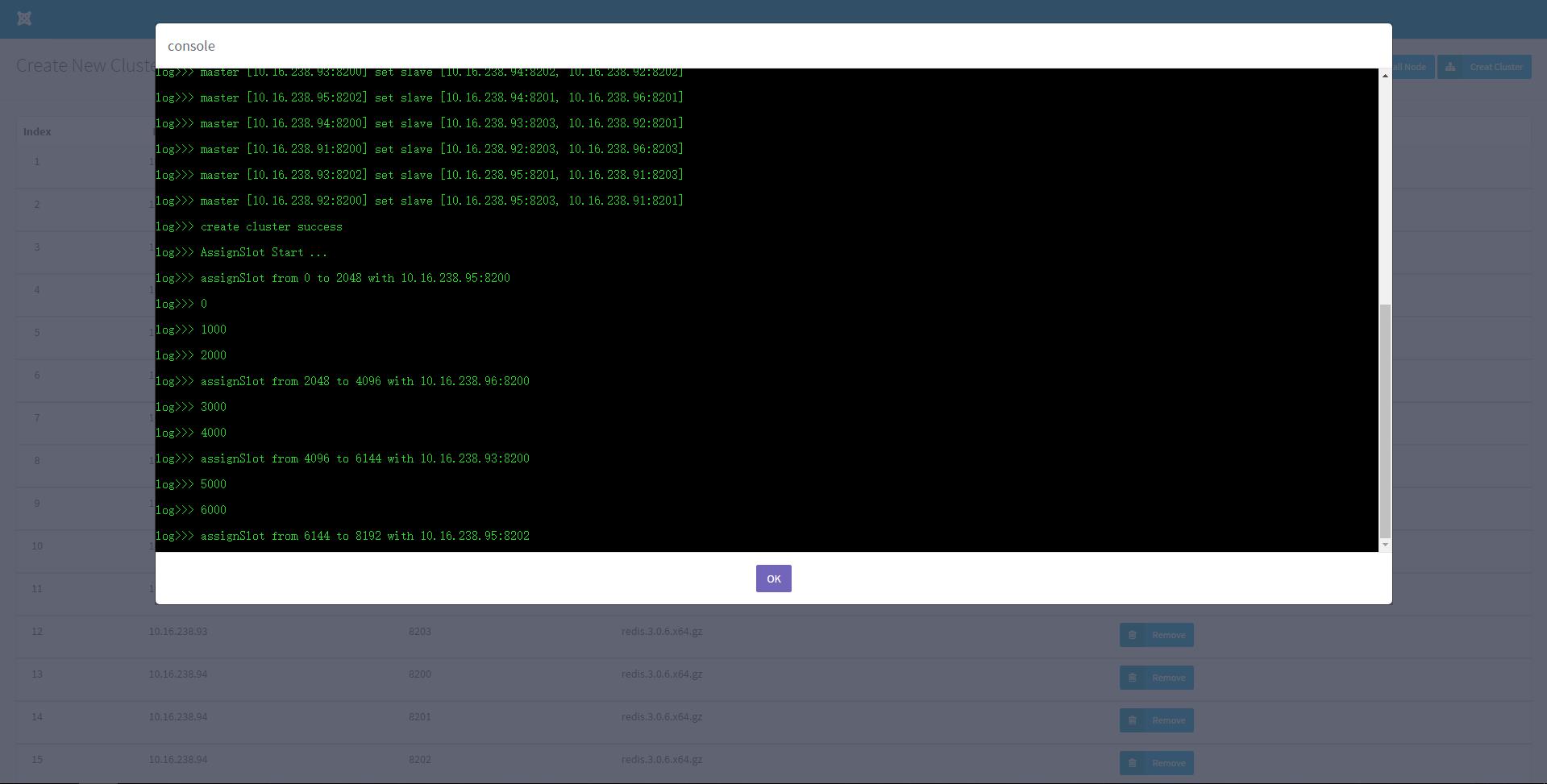
Task: Click redis.3.0.6.x64.gz in row 12
Action: [x=662, y=632]
